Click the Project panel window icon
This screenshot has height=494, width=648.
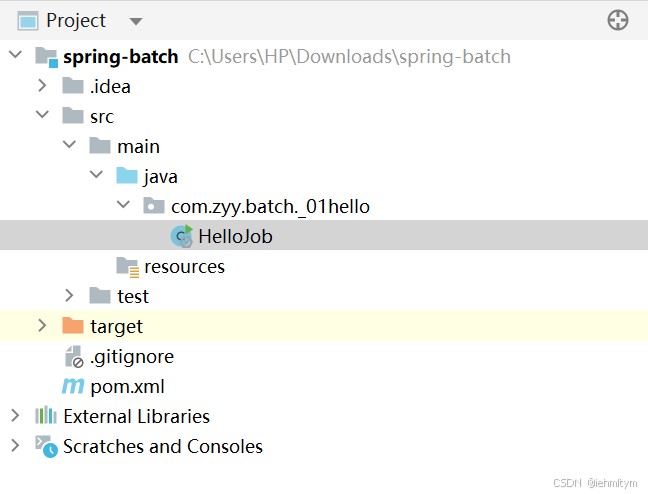28,20
